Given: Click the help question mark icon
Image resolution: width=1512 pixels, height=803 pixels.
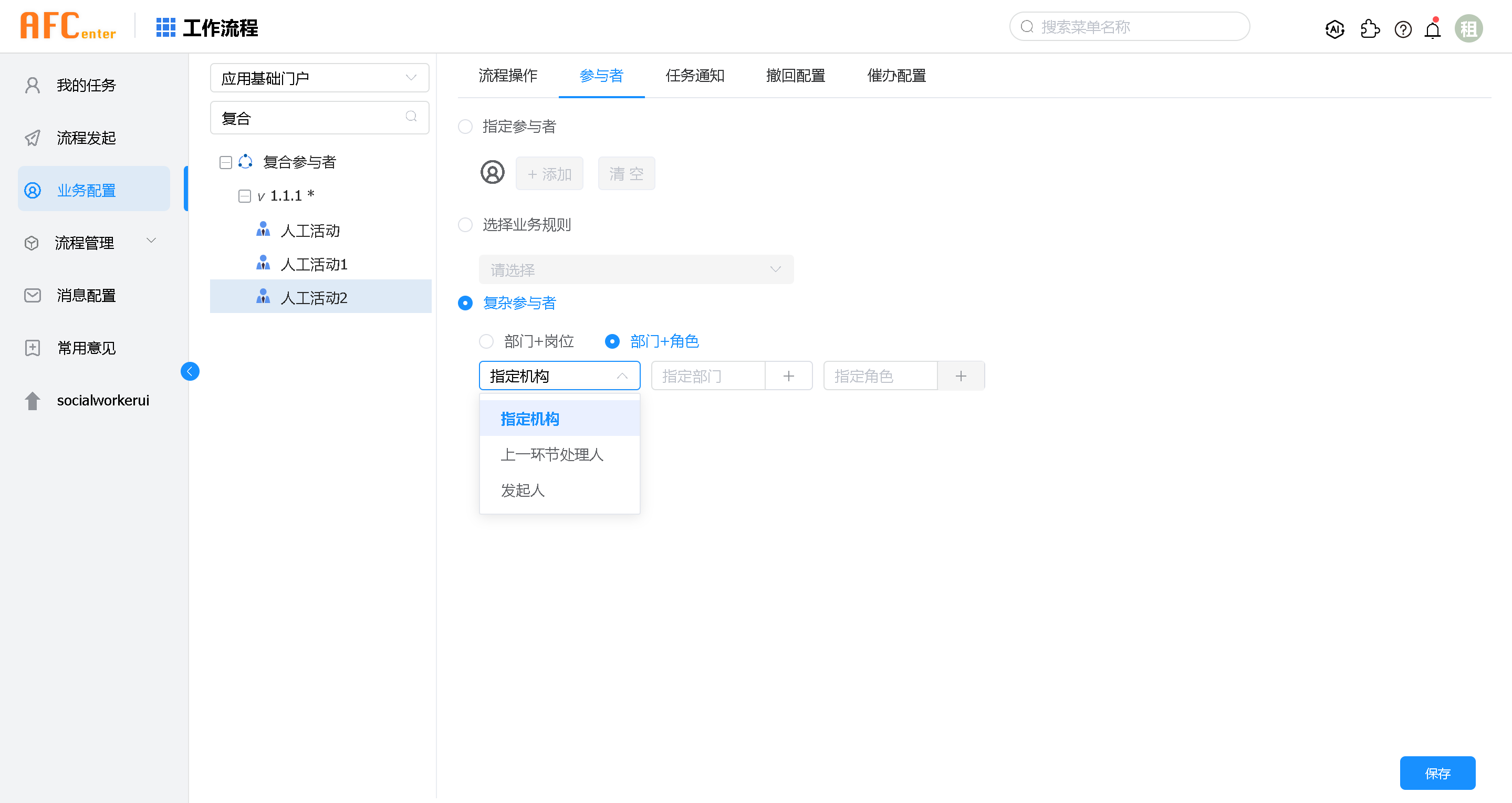Looking at the screenshot, I should coord(1403,29).
